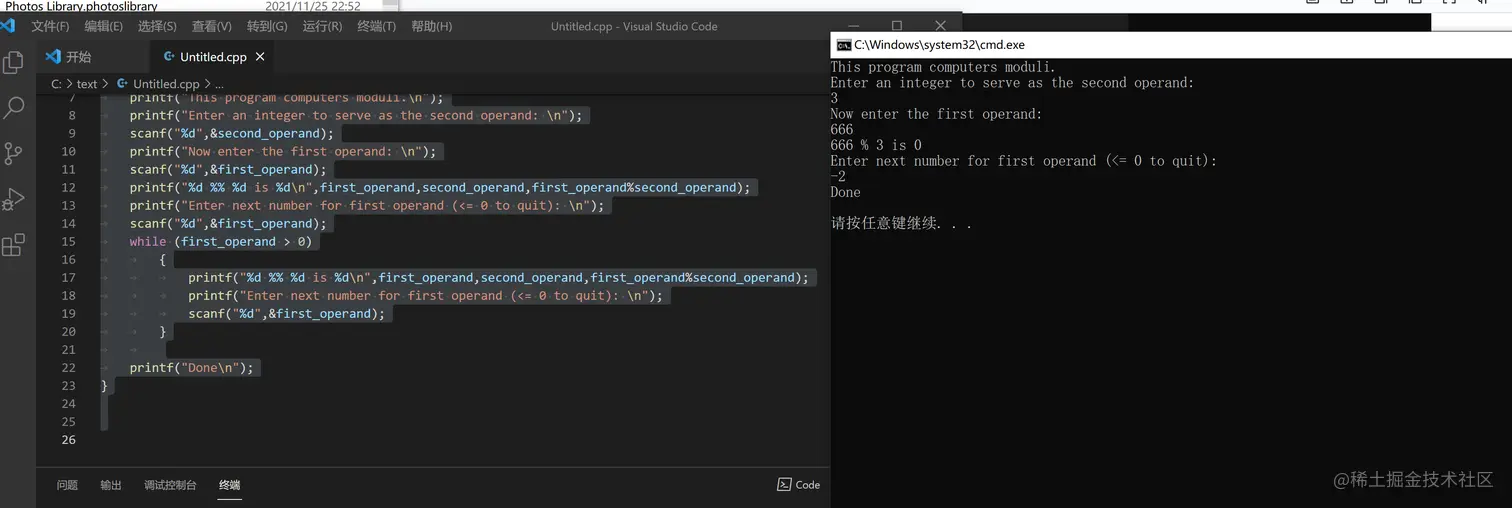Click the VS Code logo in title bar
The width and height of the screenshot is (1512, 508).
point(8,26)
